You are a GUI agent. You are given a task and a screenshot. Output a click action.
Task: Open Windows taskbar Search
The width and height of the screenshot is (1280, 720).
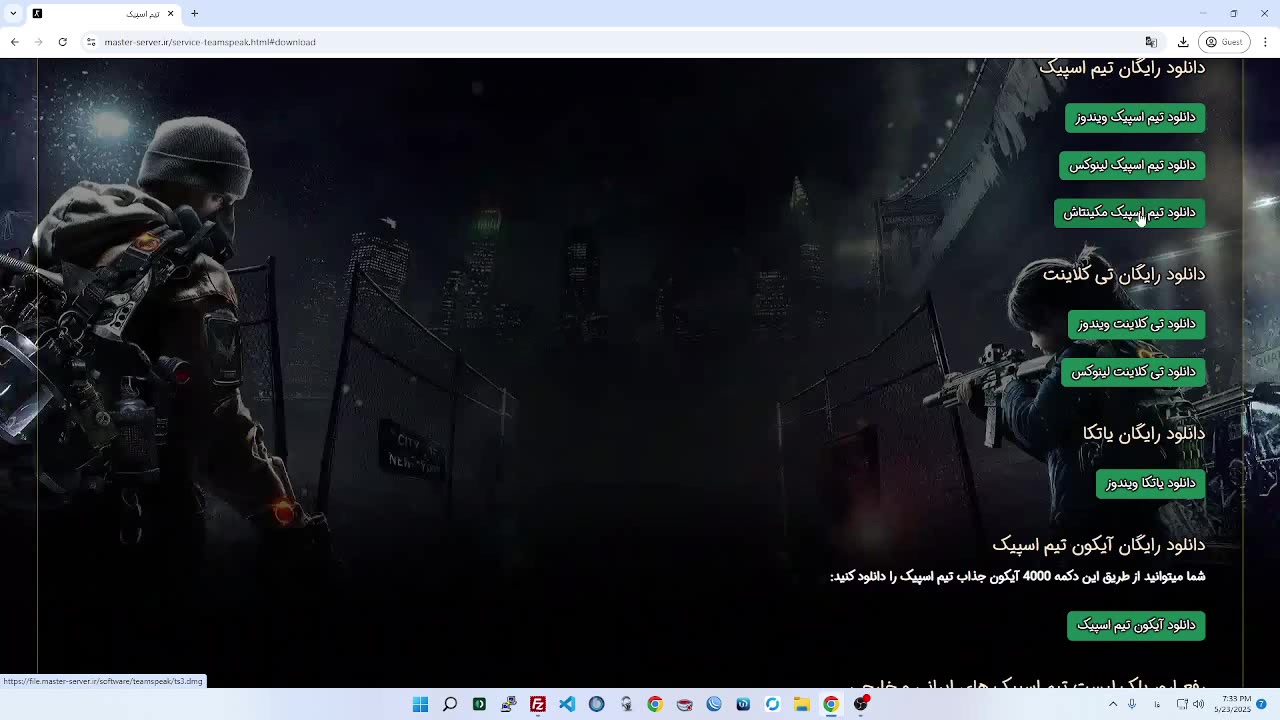[450, 704]
